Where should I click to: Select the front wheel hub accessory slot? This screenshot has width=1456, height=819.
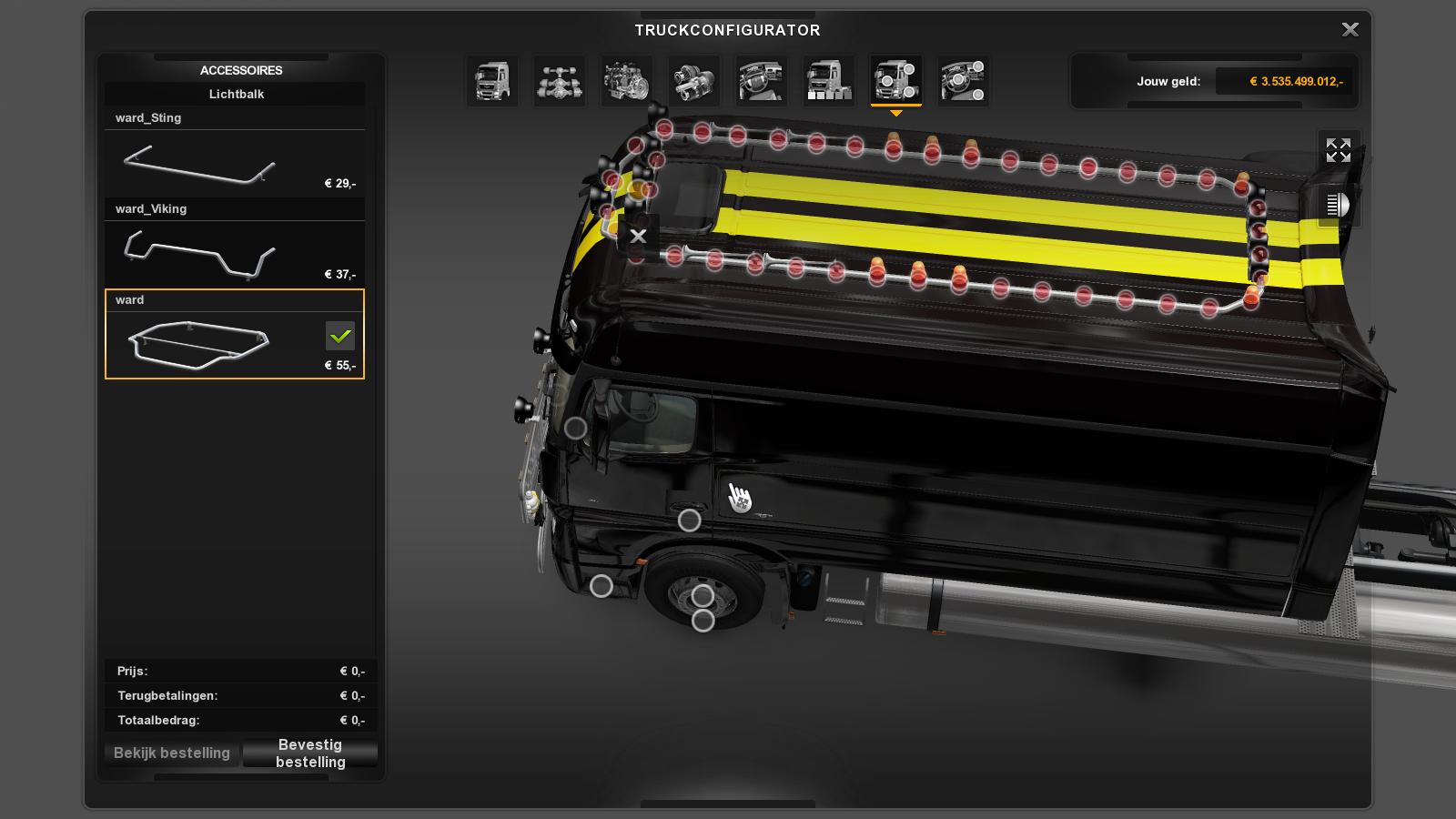(703, 596)
